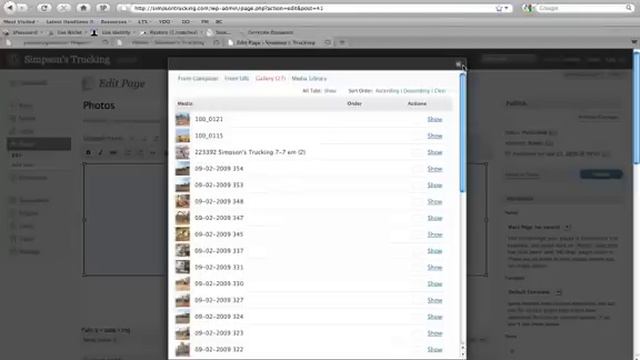Click Show next to All Tabs

coord(330,91)
